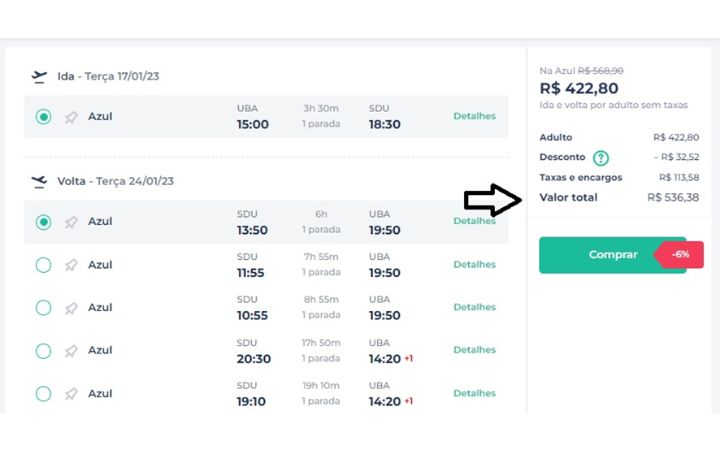
Task: Pin the 13:50 Azul return flight
Action: click(x=71, y=223)
